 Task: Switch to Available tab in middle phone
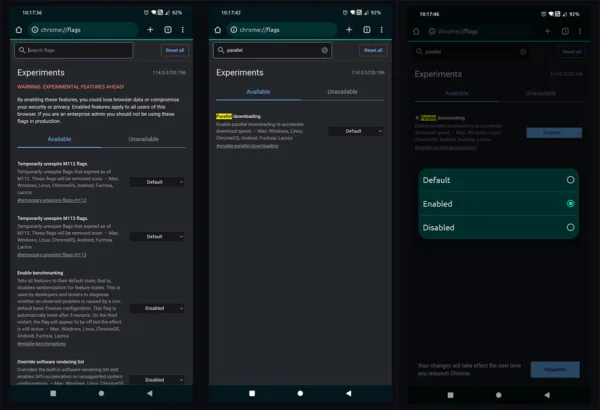(258, 92)
